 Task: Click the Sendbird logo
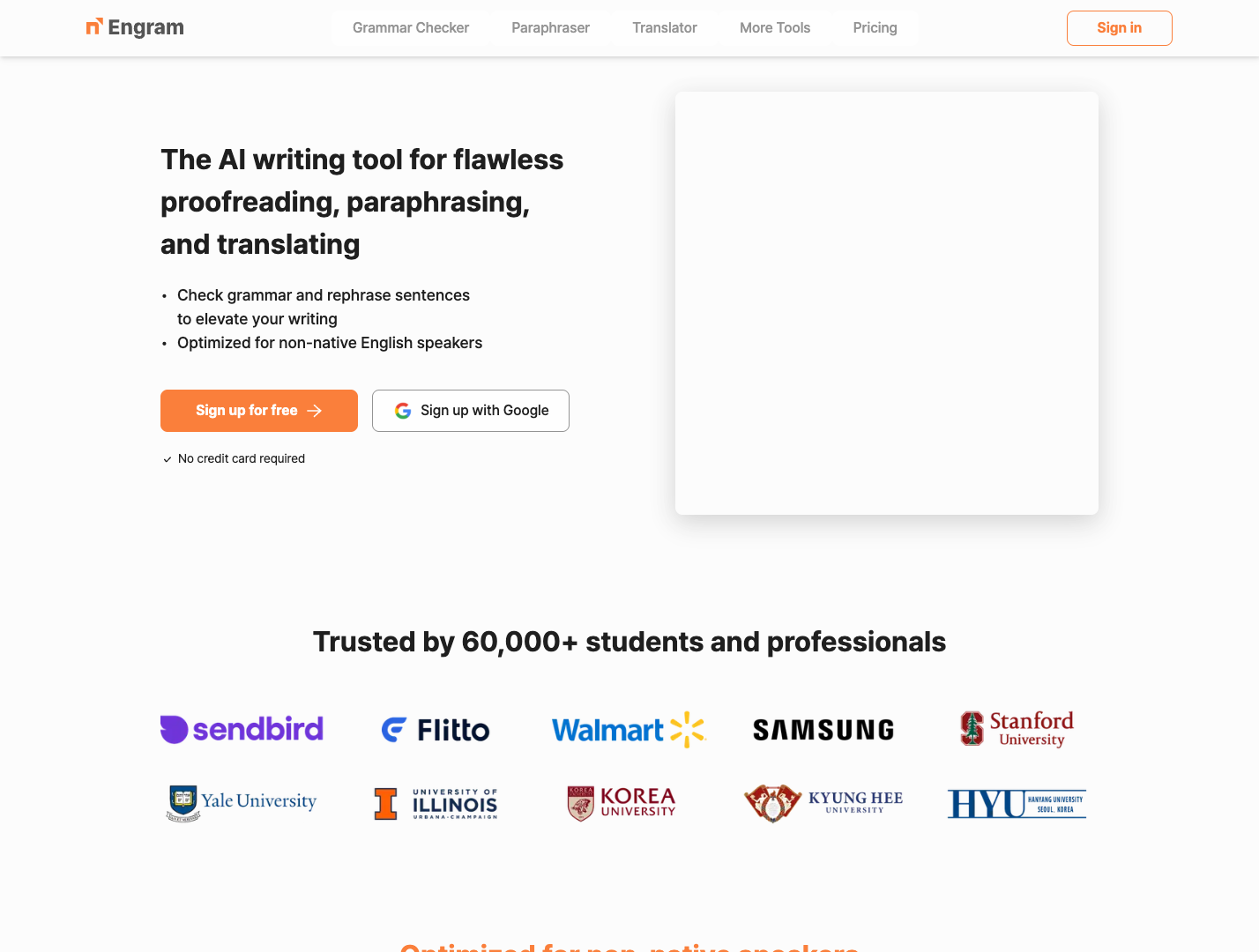click(x=242, y=729)
